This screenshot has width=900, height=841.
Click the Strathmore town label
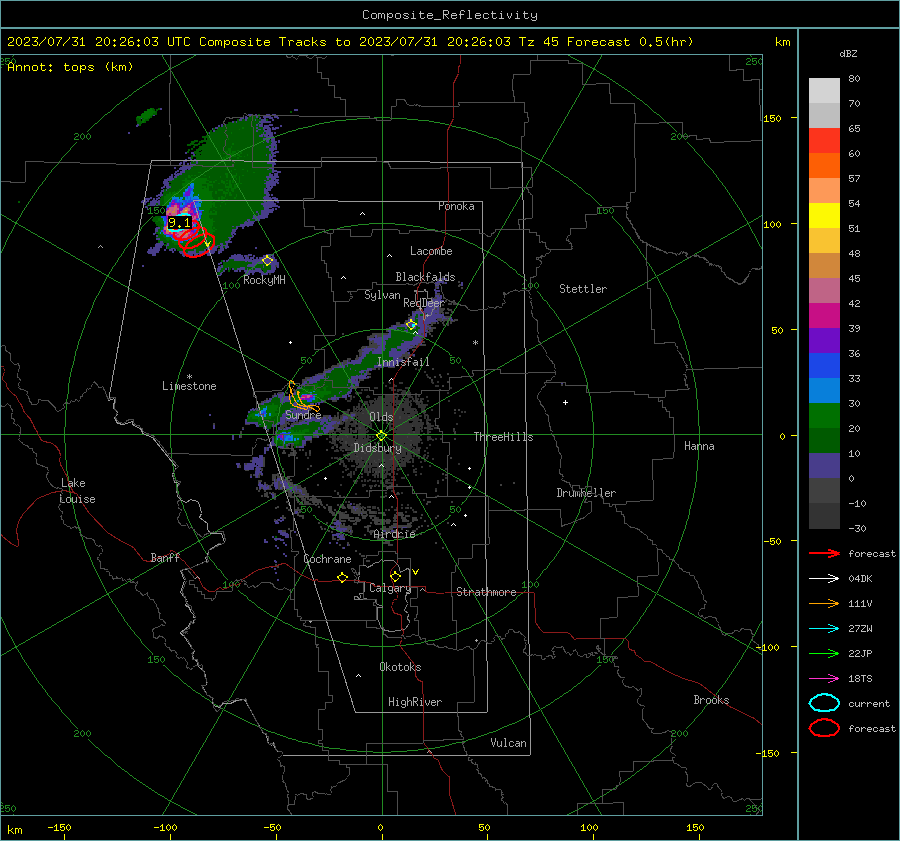(486, 592)
